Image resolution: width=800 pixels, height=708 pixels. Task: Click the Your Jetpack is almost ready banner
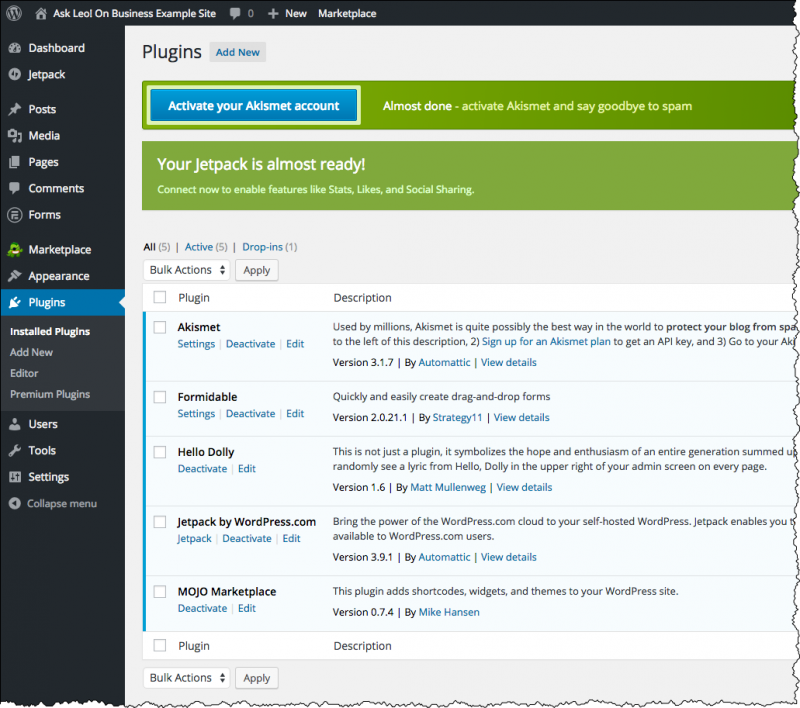pos(469,176)
